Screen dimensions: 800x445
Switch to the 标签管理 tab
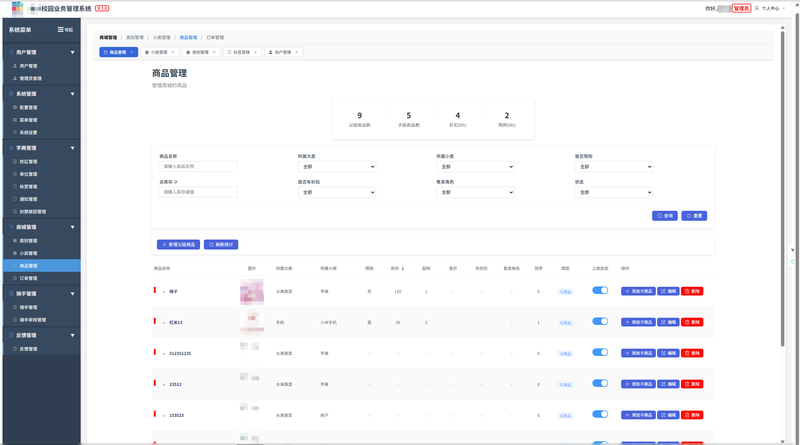240,52
